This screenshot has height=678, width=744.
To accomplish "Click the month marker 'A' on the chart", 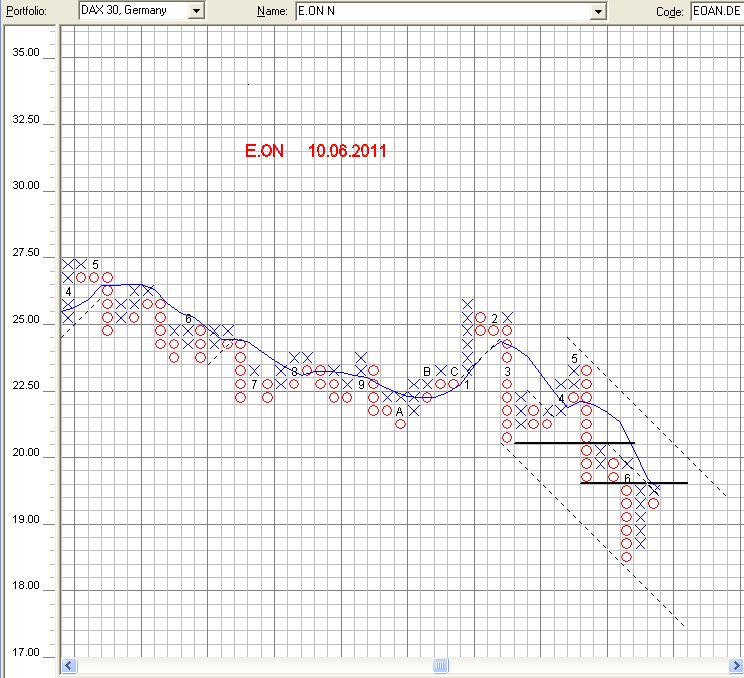I will (x=400, y=411).
